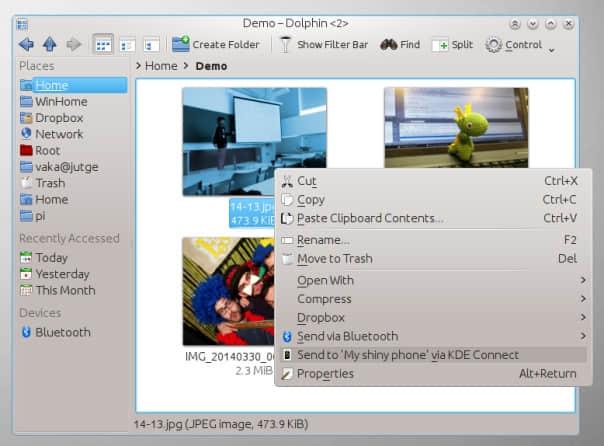Click Home in the breadcrumb path
604x446 pixels.
(161, 66)
